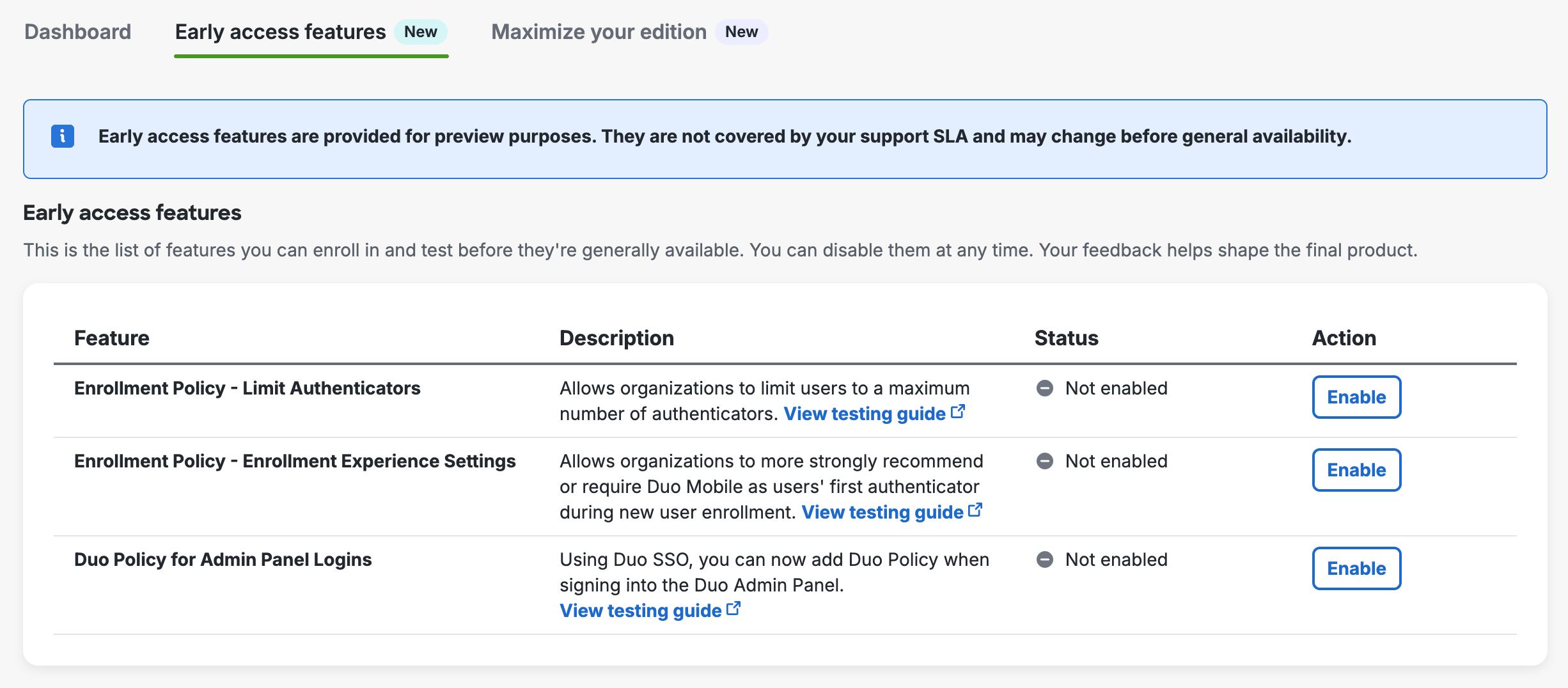The width and height of the screenshot is (1568, 688).
Task: Click the New badge on Maximize your edition tab
Action: 742,32
